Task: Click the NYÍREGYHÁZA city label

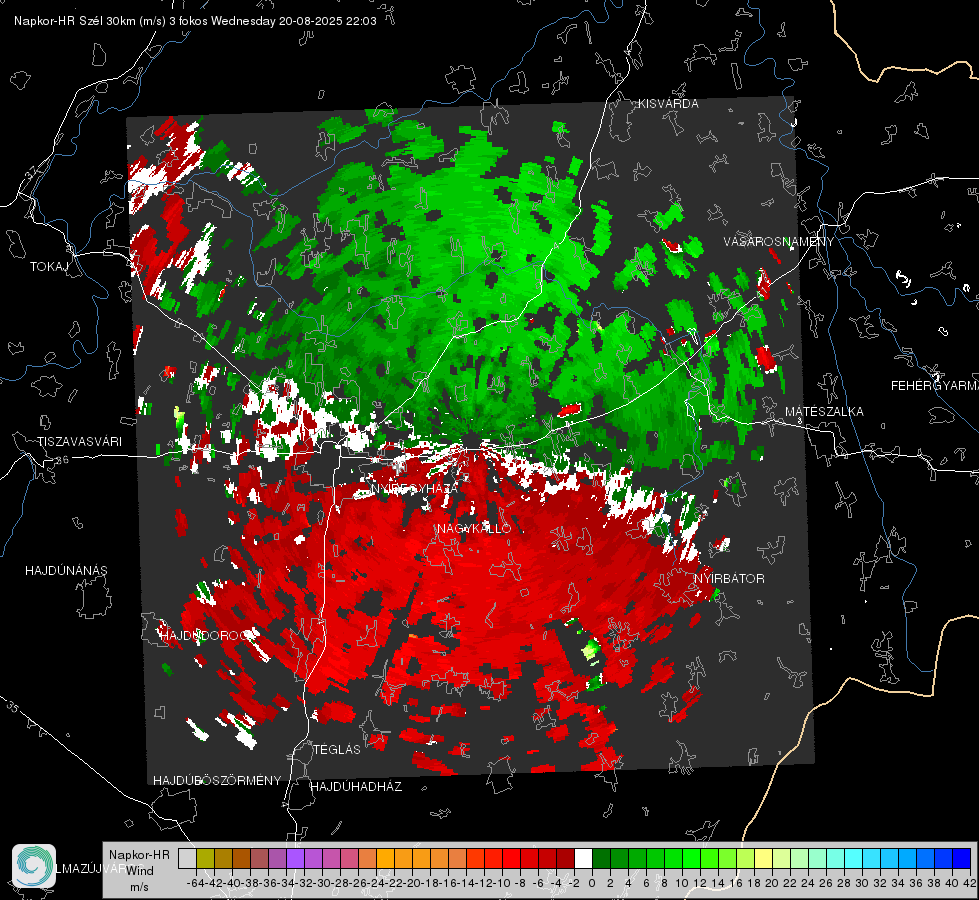Action: pyautogui.click(x=415, y=488)
